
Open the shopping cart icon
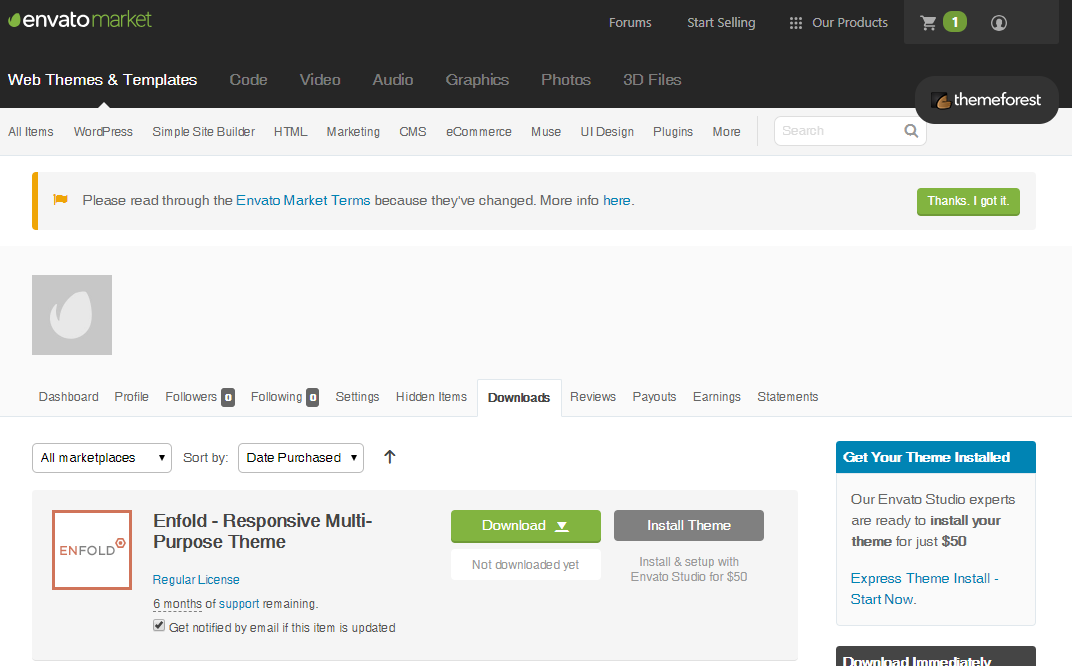pos(929,23)
